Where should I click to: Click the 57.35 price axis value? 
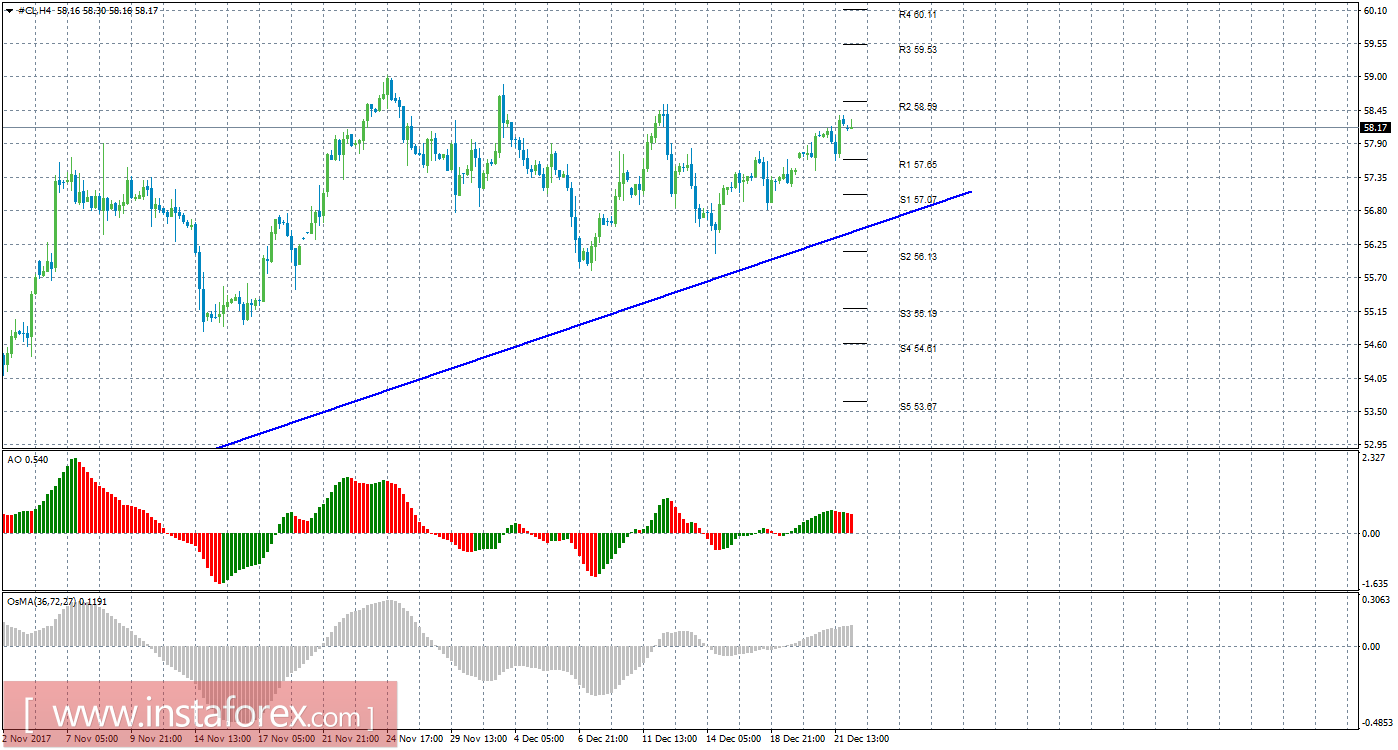[1374, 177]
